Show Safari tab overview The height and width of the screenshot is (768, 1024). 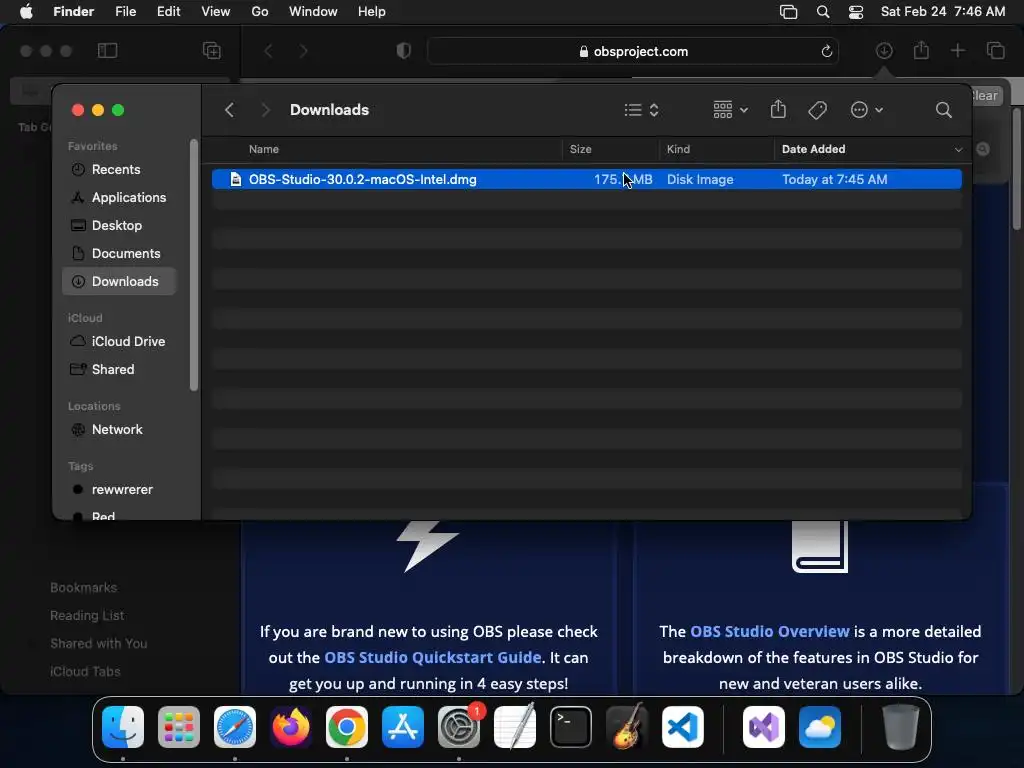click(995, 50)
